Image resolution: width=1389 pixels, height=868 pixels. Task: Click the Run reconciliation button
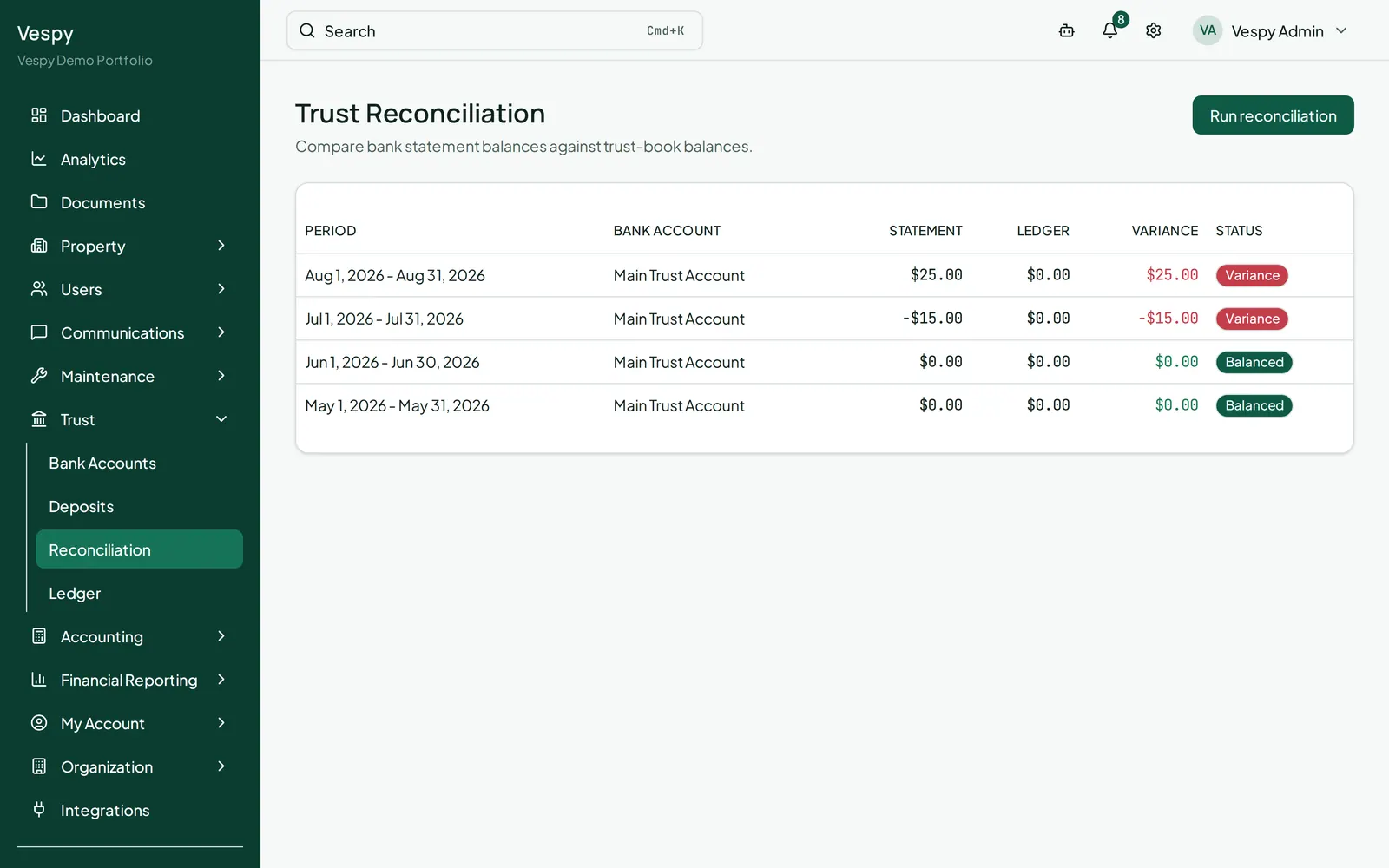pyautogui.click(x=1273, y=115)
